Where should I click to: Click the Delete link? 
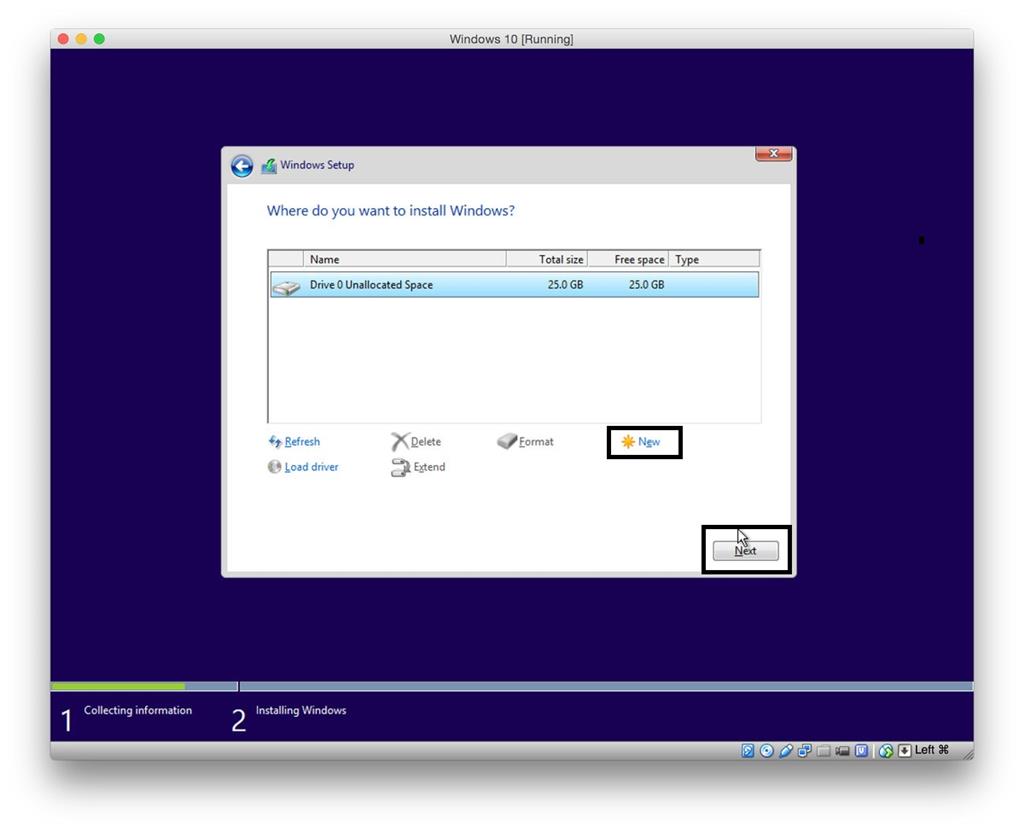[x=426, y=442]
